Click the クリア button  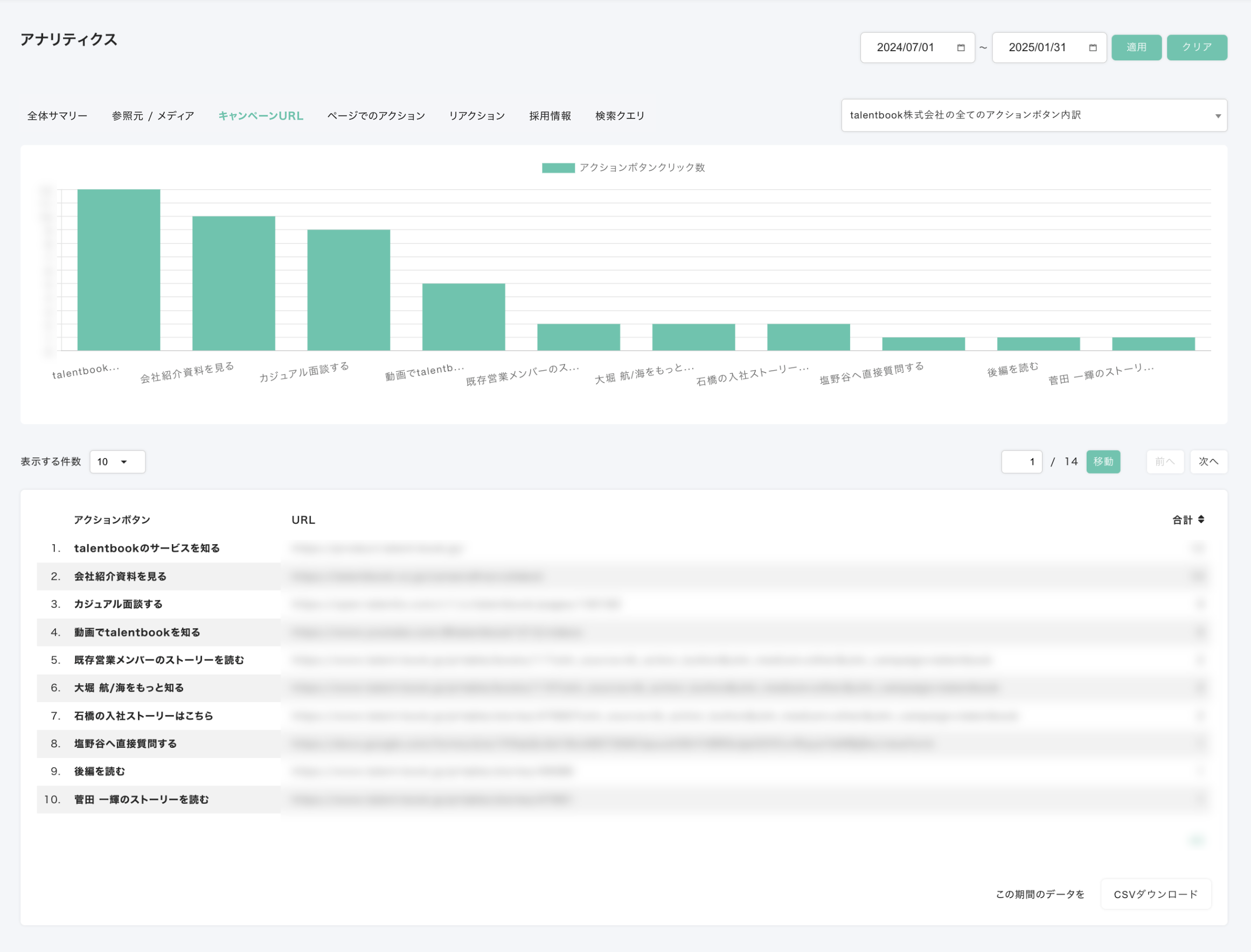pos(1196,47)
